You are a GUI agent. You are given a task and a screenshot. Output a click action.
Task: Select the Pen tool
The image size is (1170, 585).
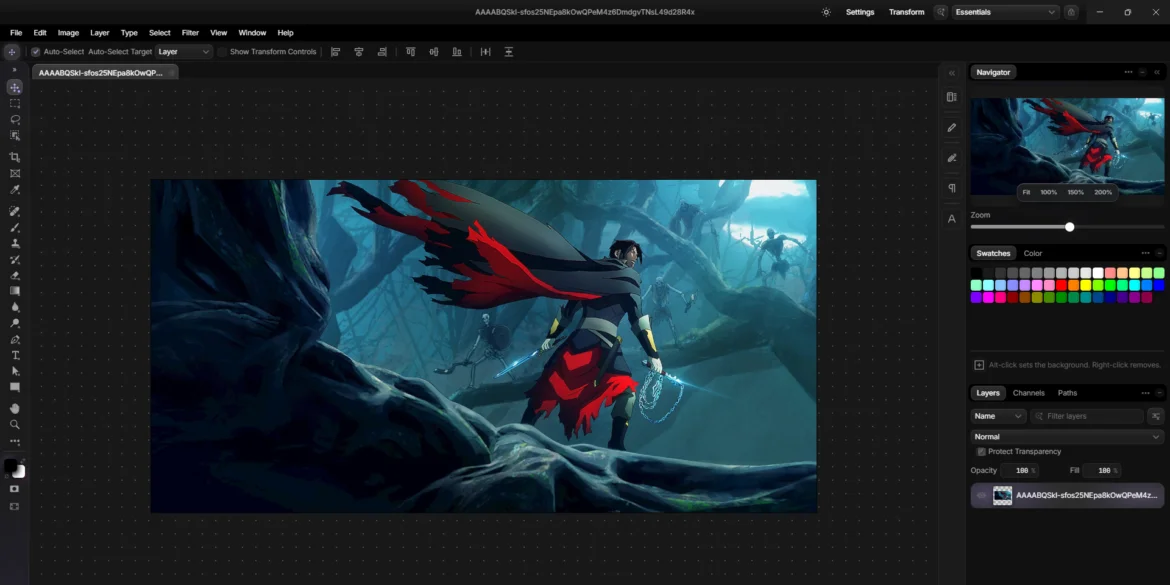14,340
